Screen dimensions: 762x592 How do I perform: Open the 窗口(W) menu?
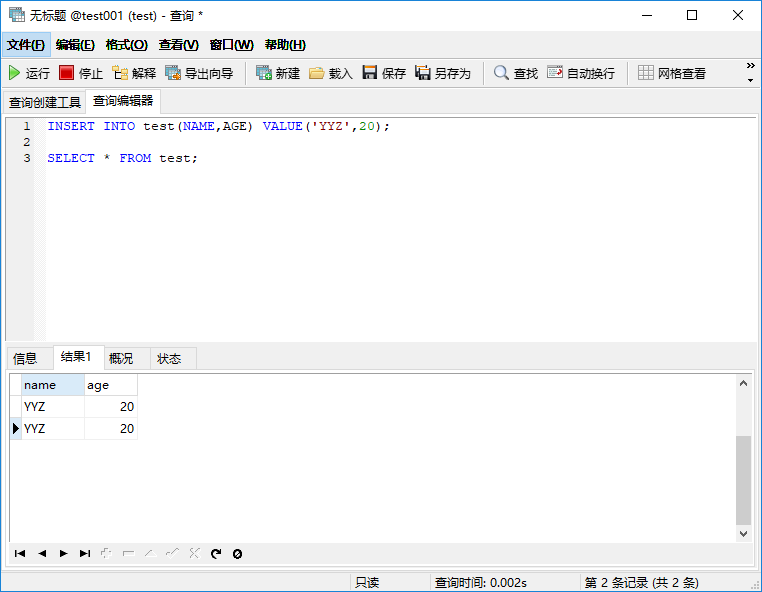231,45
